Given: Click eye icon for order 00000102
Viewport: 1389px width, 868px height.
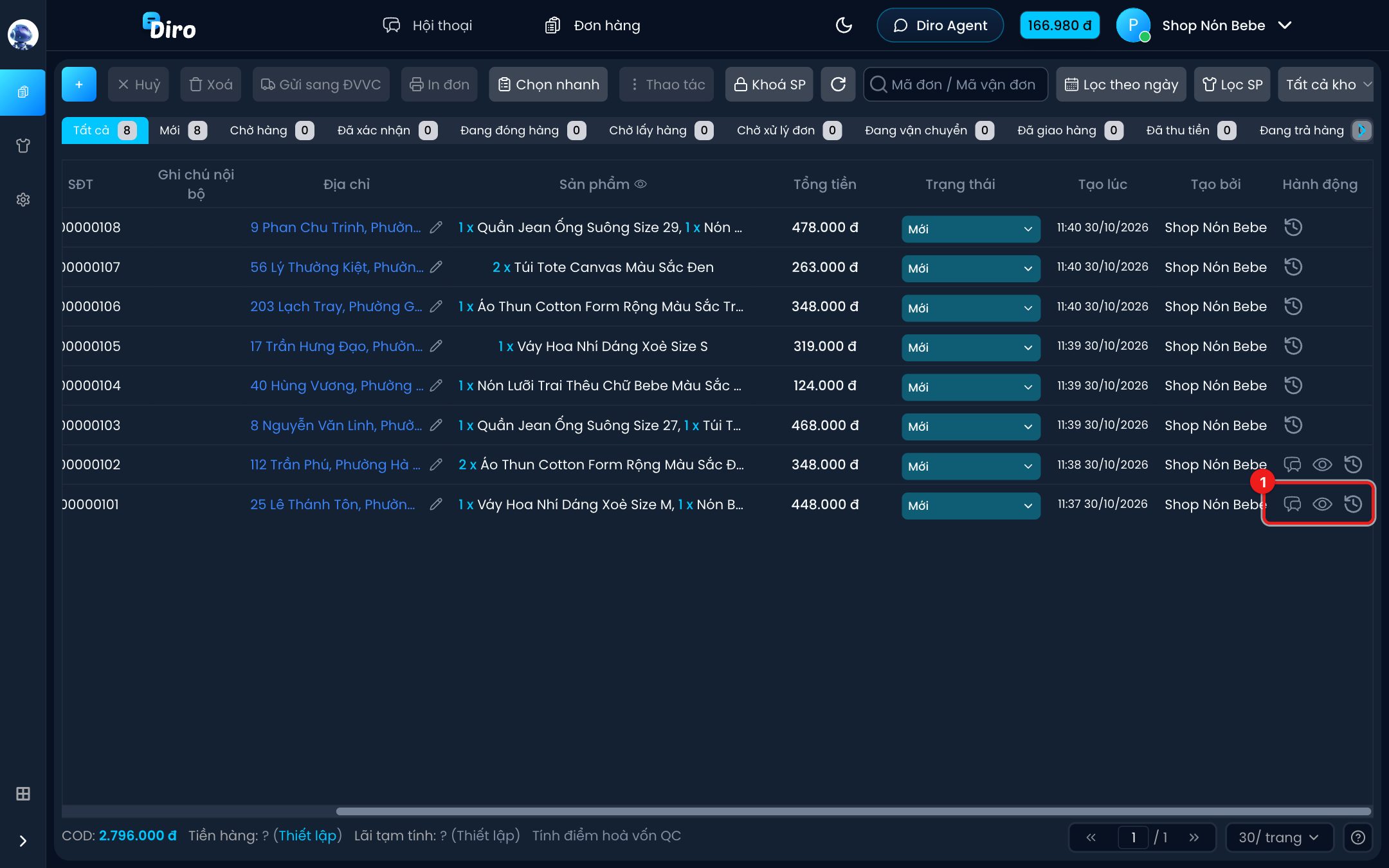Looking at the screenshot, I should coord(1322,465).
